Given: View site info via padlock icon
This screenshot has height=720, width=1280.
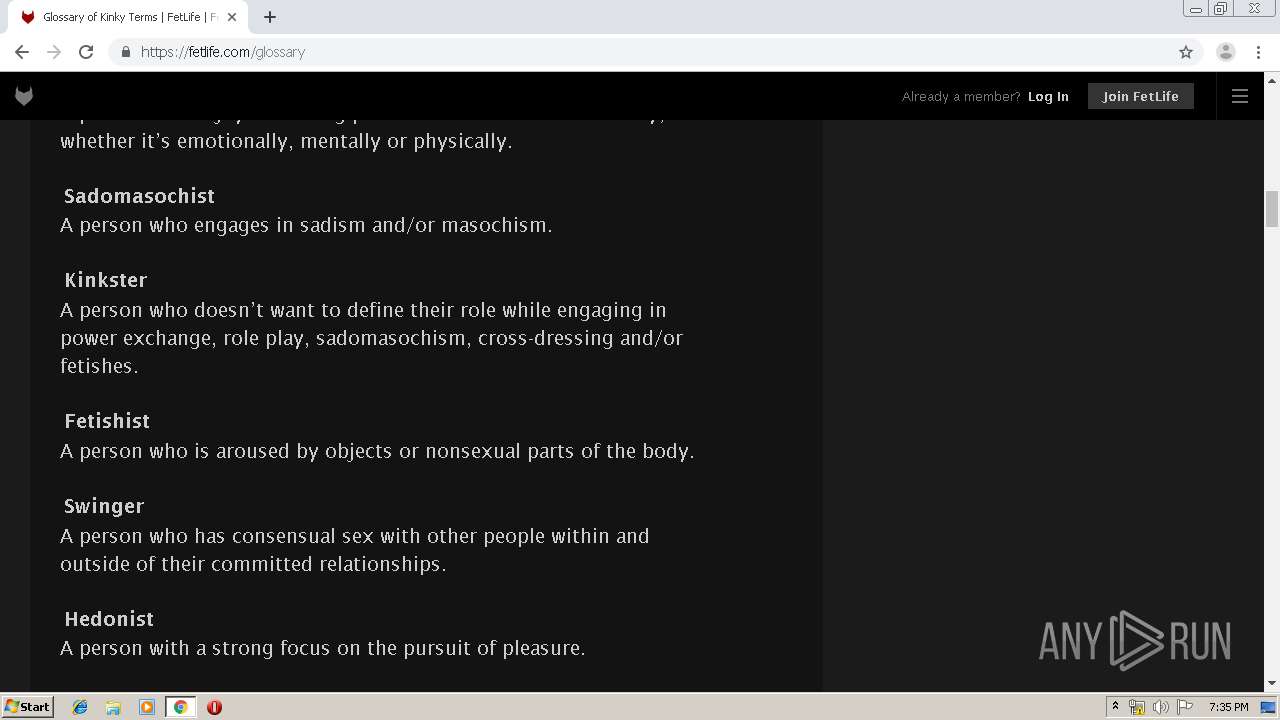Looking at the screenshot, I should [126, 52].
